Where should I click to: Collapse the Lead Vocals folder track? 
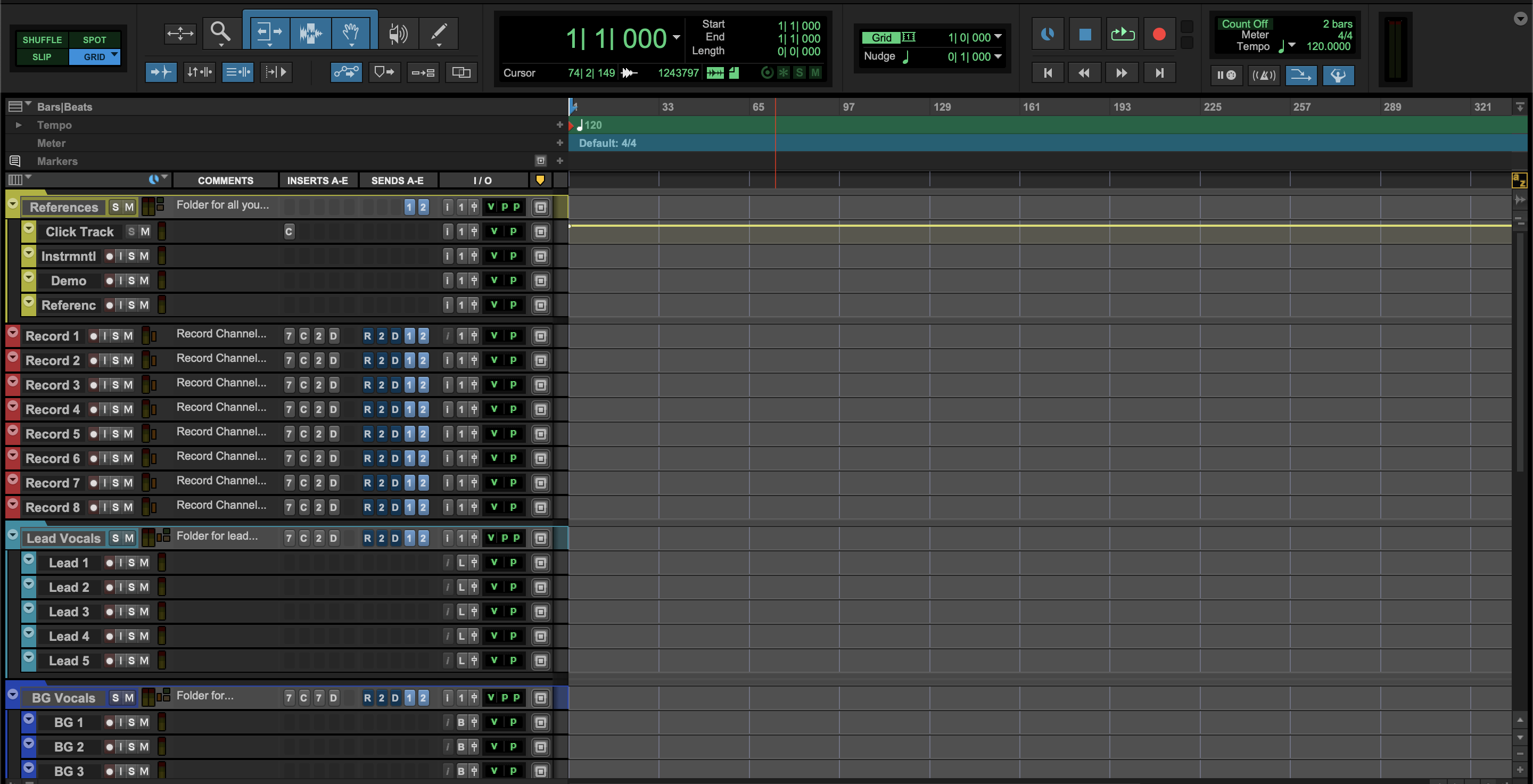(x=12, y=535)
